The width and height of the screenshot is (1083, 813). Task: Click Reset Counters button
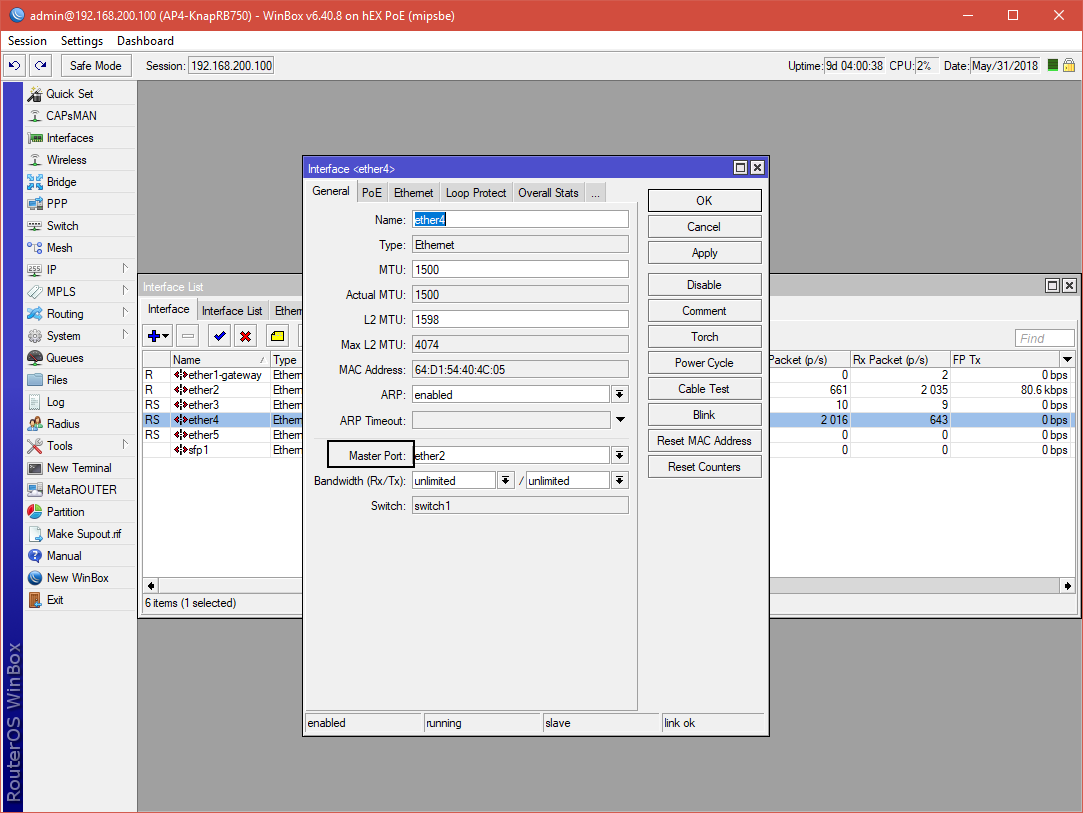coord(705,467)
